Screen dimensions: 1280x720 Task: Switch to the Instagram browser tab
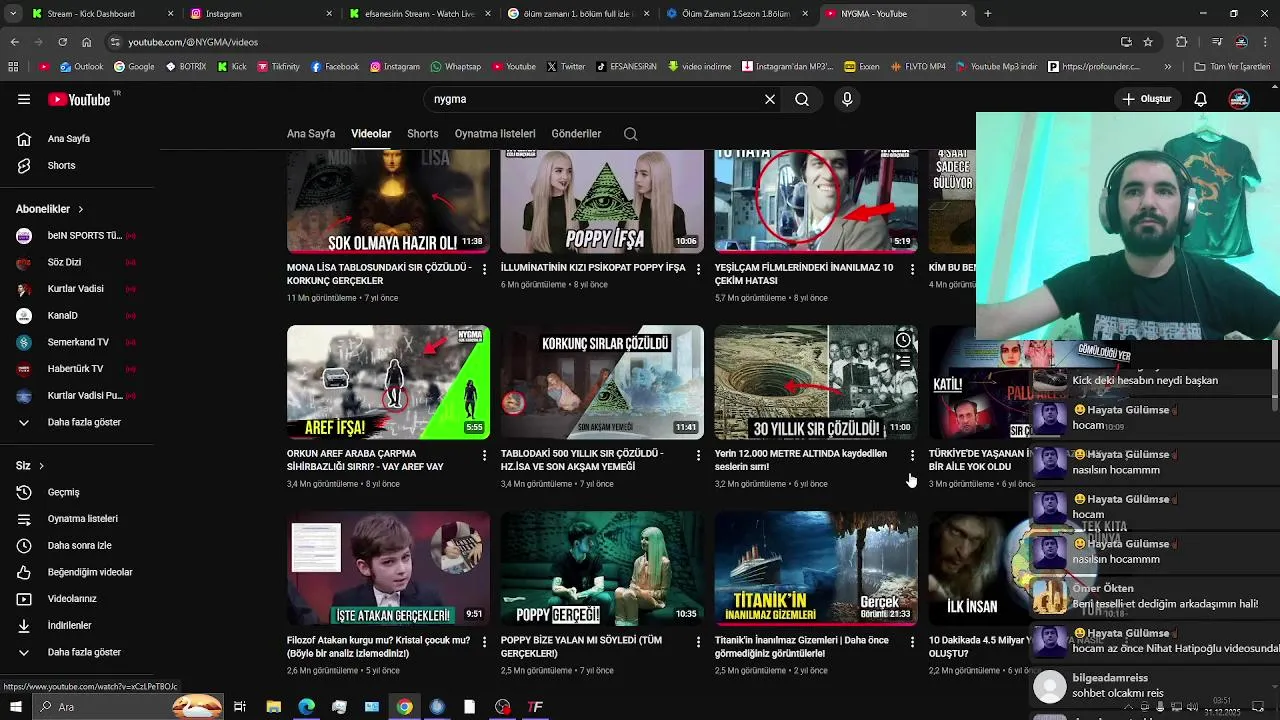[259, 14]
